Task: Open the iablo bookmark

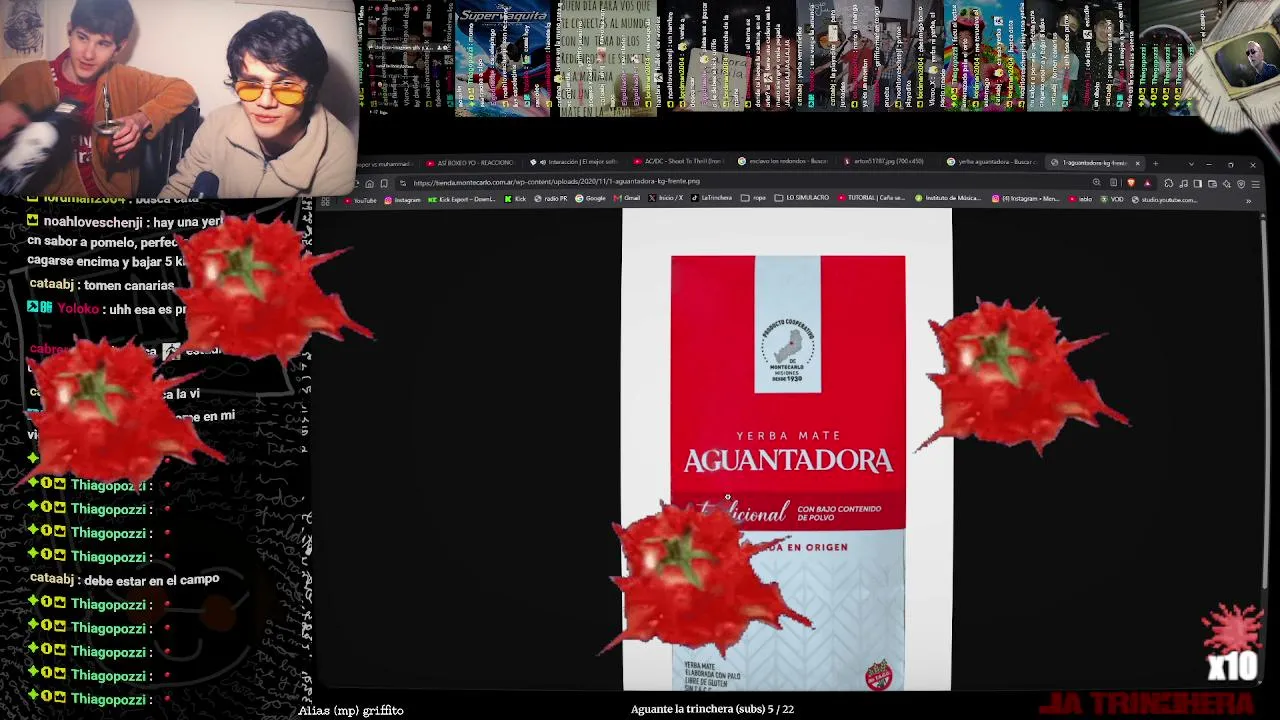Action: [1081, 200]
